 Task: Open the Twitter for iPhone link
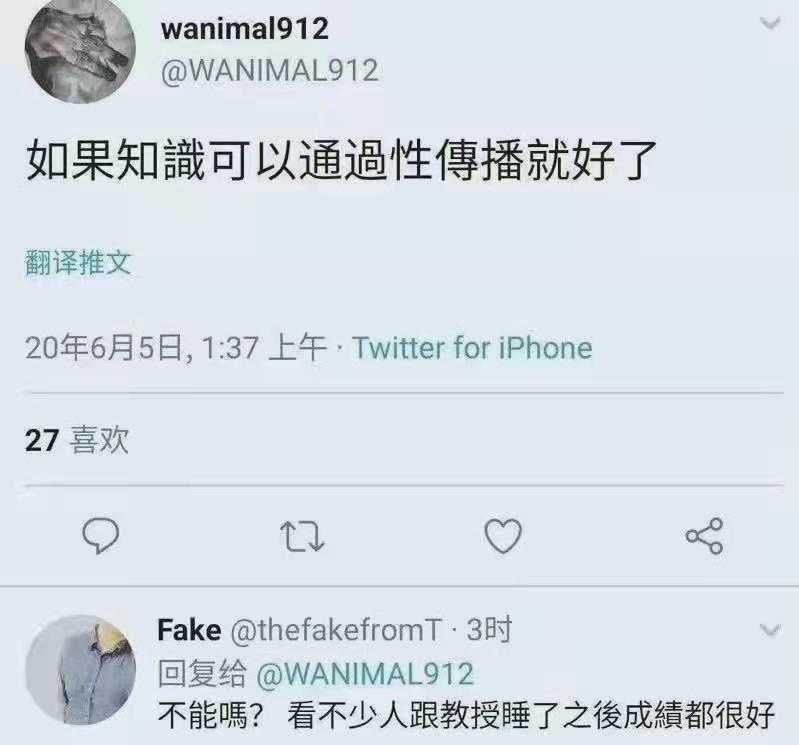pos(472,348)
